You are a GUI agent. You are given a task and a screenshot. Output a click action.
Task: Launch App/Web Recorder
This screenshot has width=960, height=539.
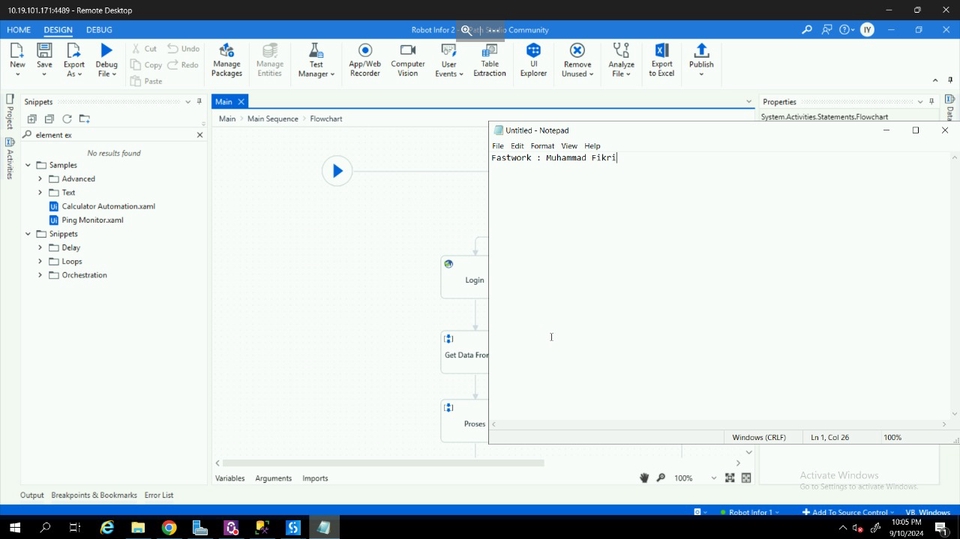point(365,59)
